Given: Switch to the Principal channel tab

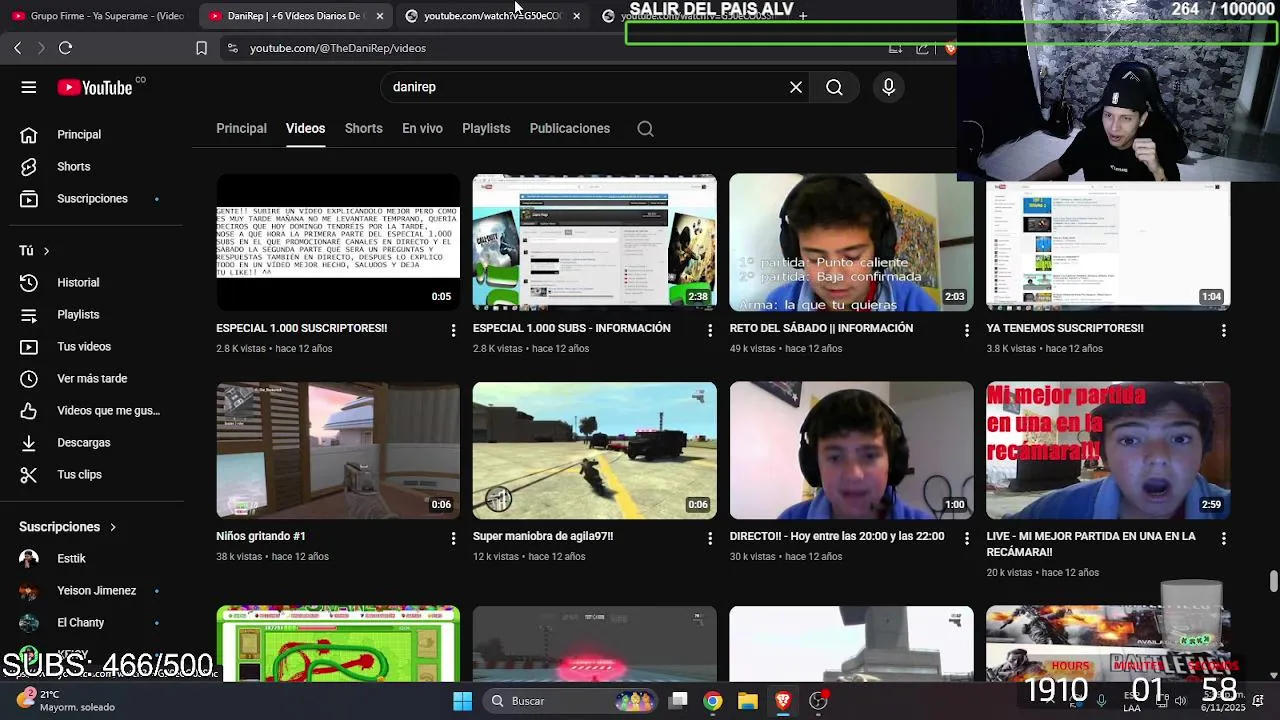Looking at the screenshot, I should (x=241, y=128).
